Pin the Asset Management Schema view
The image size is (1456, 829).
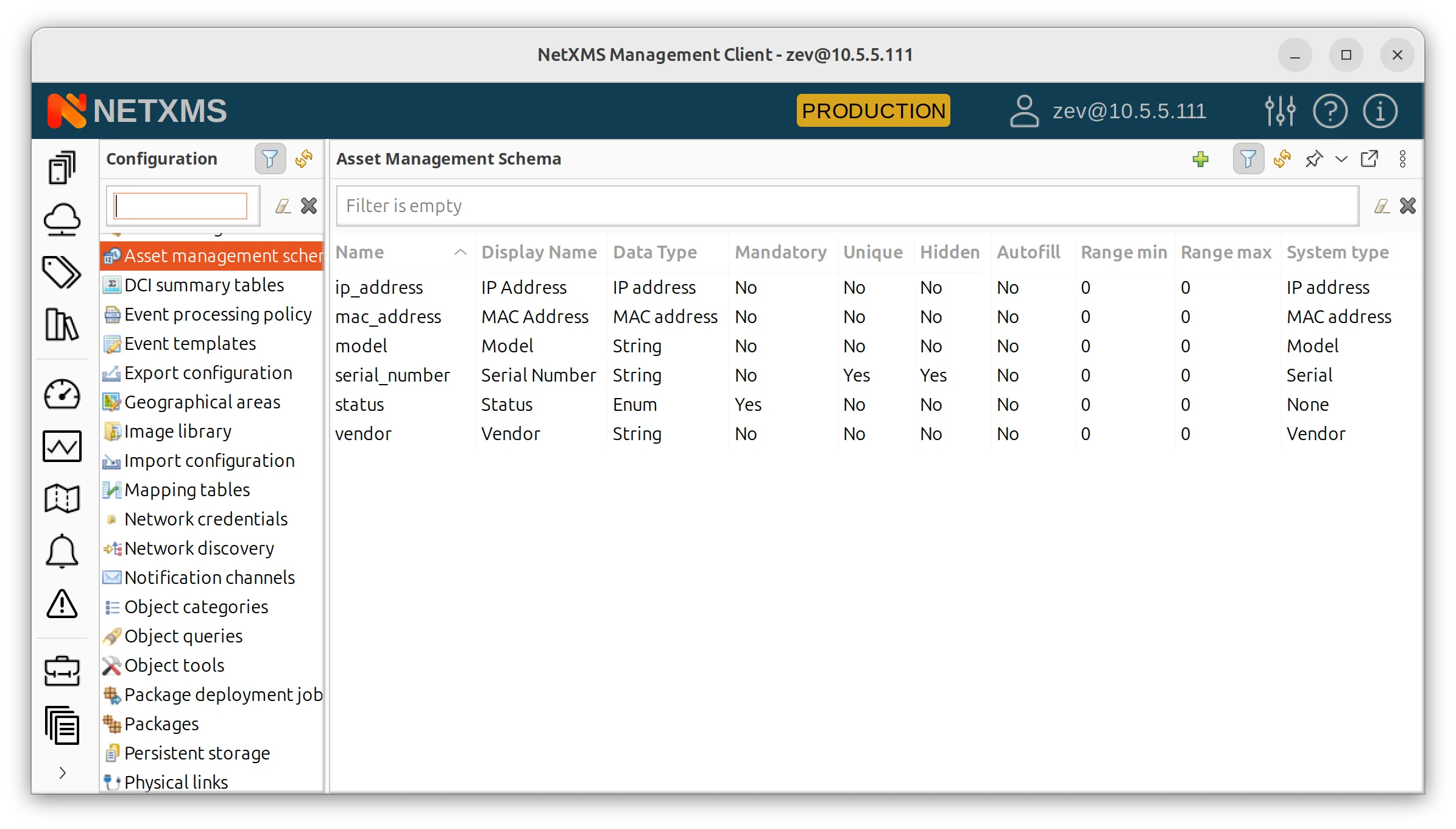click(x=1315, y=159)
